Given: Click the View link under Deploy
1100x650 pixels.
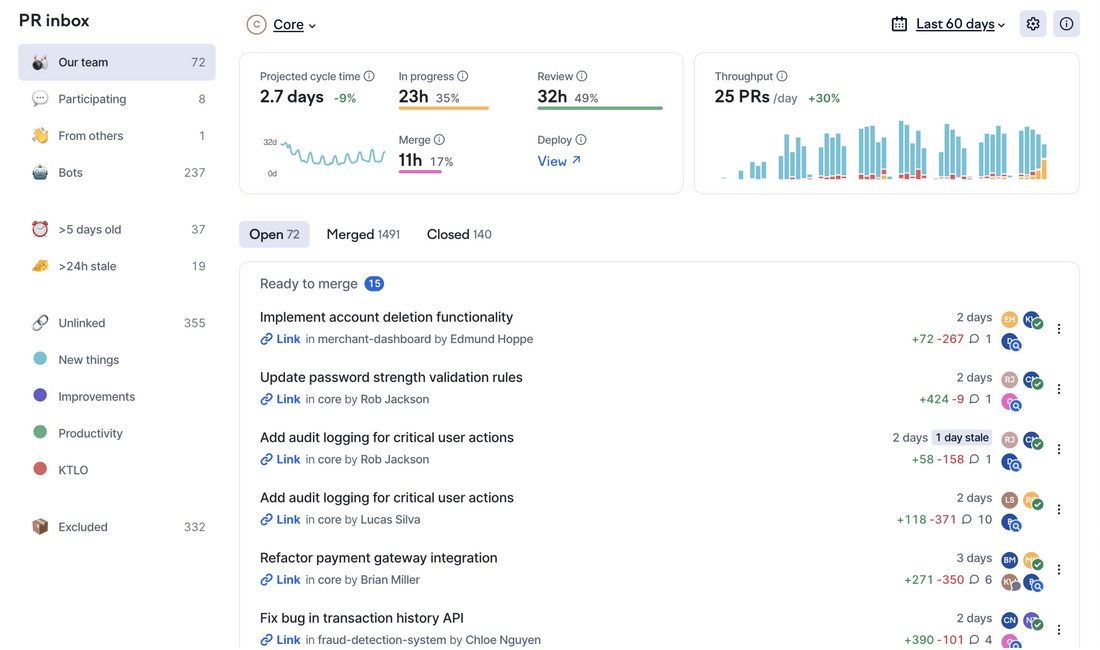Looking at the screenshot, I should pyautogui.click(x=556, y=160).
